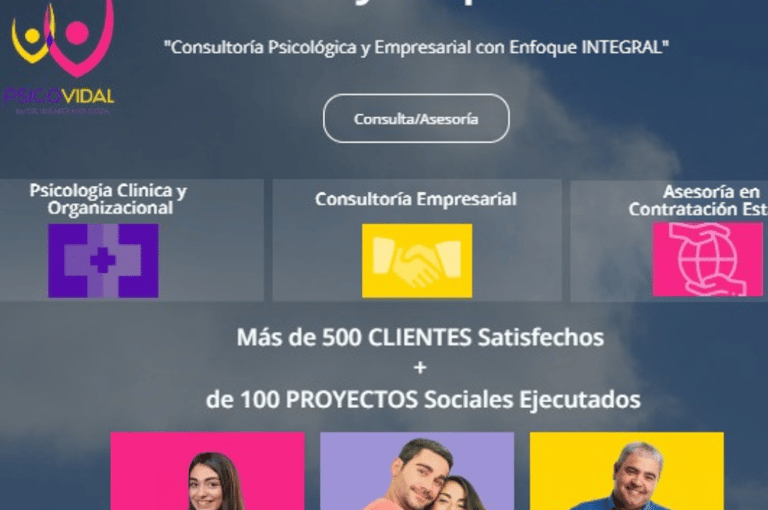This screenshot has width=768, height=510.
Task: Open Psicologia Clinica y Organizacional heading
Action: click(x=108, y=199)
